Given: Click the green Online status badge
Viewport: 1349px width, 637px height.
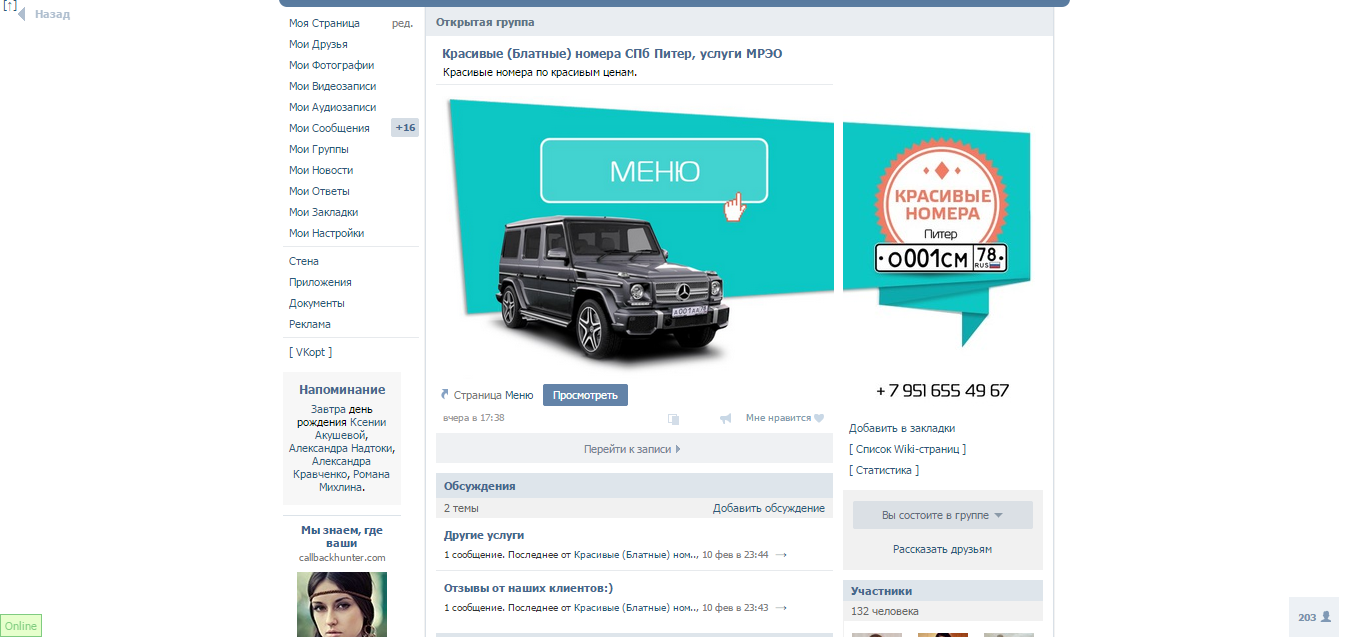Looking at the screenshot, I should point(21,626).
